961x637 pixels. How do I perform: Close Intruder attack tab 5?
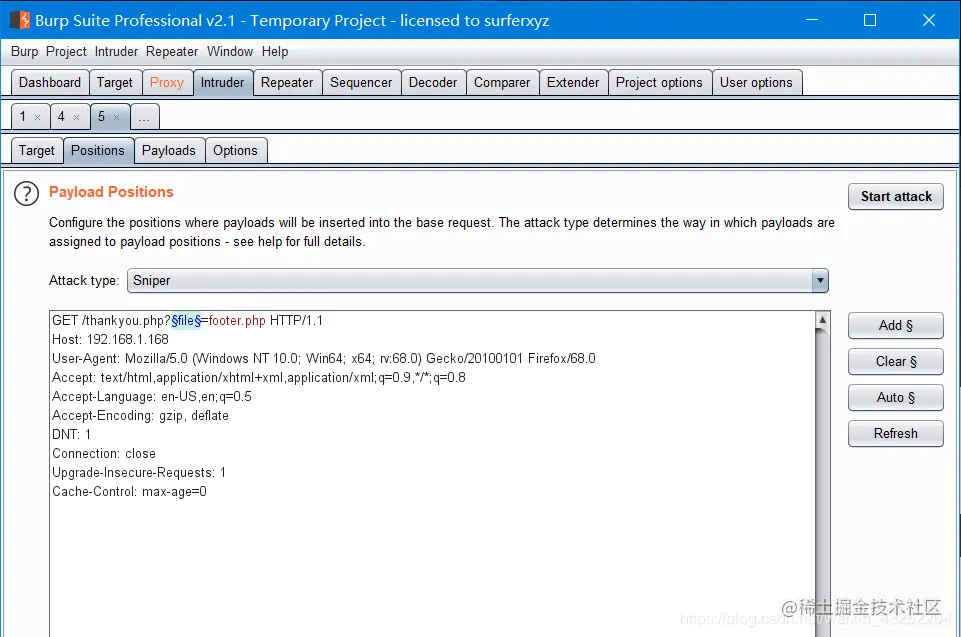[116, 117]
